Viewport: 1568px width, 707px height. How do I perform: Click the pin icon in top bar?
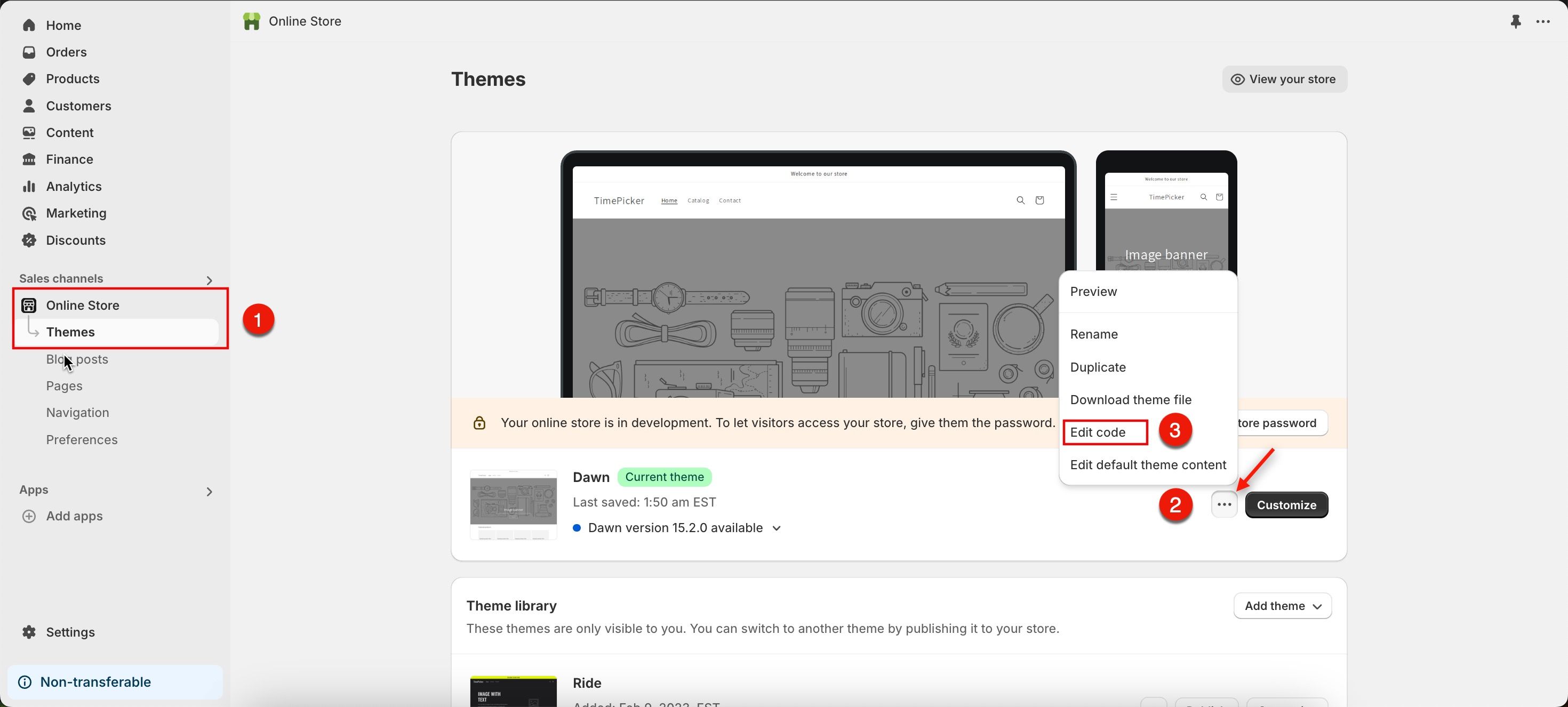click(1516, 21)
